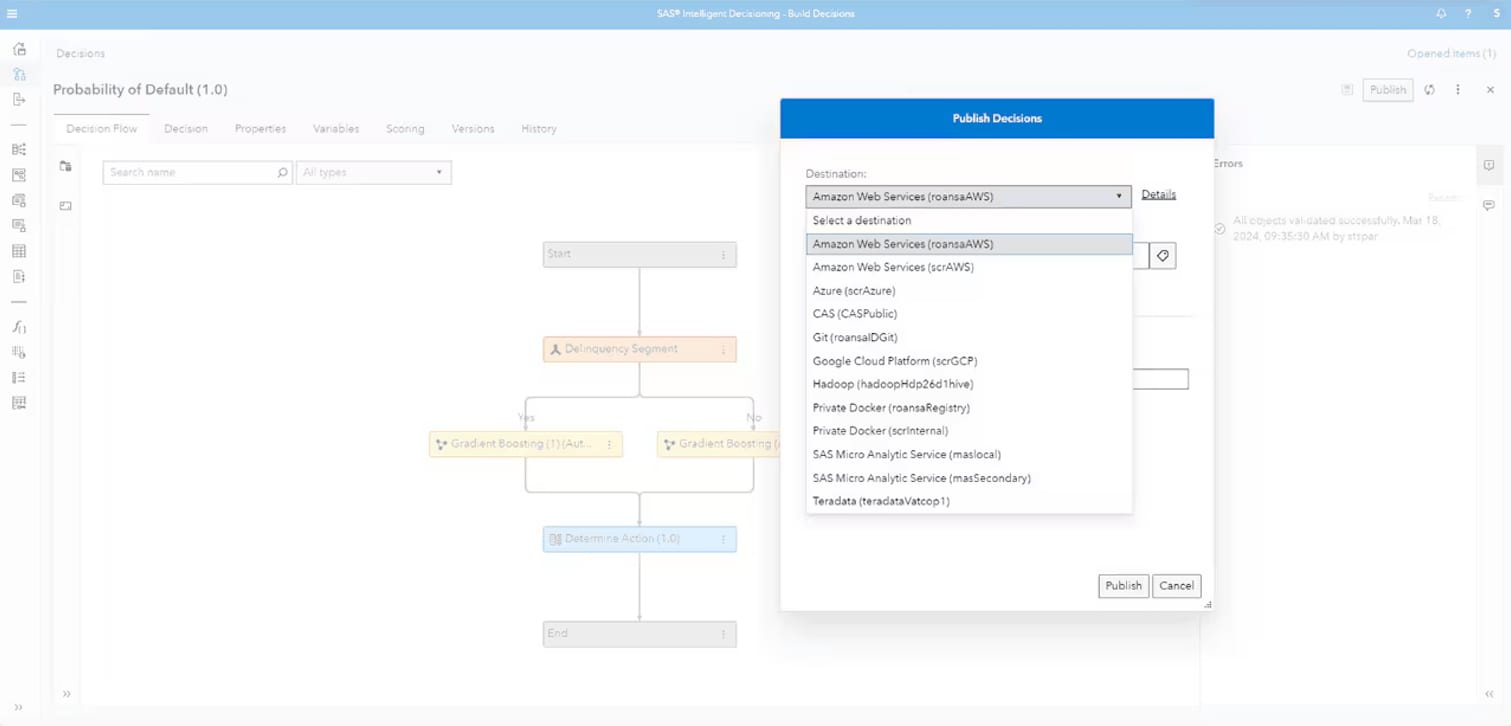Click Publish button in the dialog
Image resolution: width=1511 pixels, height=726 pixels.
tap(1123, 586)
